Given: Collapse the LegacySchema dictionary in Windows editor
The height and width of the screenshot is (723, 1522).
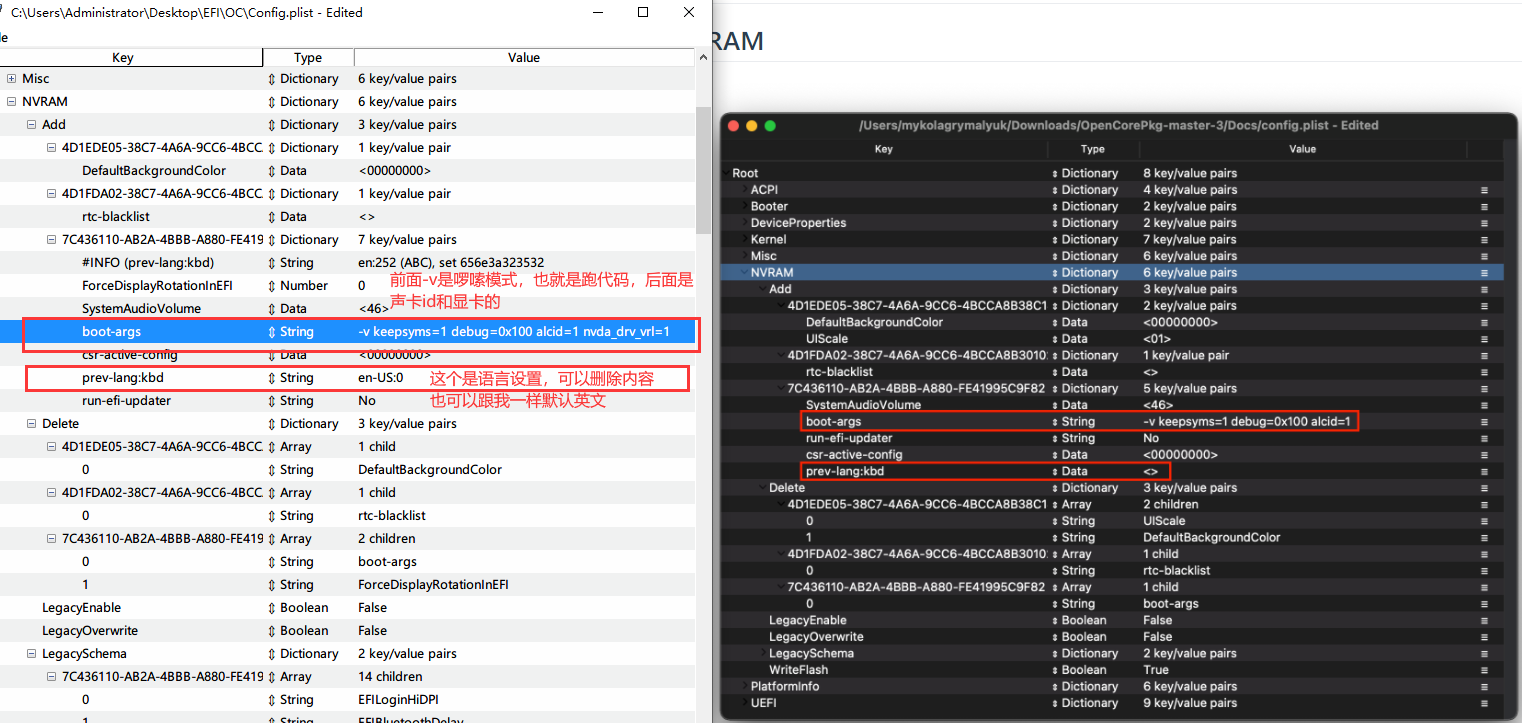Looking at the screenshot, I should 31,654.
